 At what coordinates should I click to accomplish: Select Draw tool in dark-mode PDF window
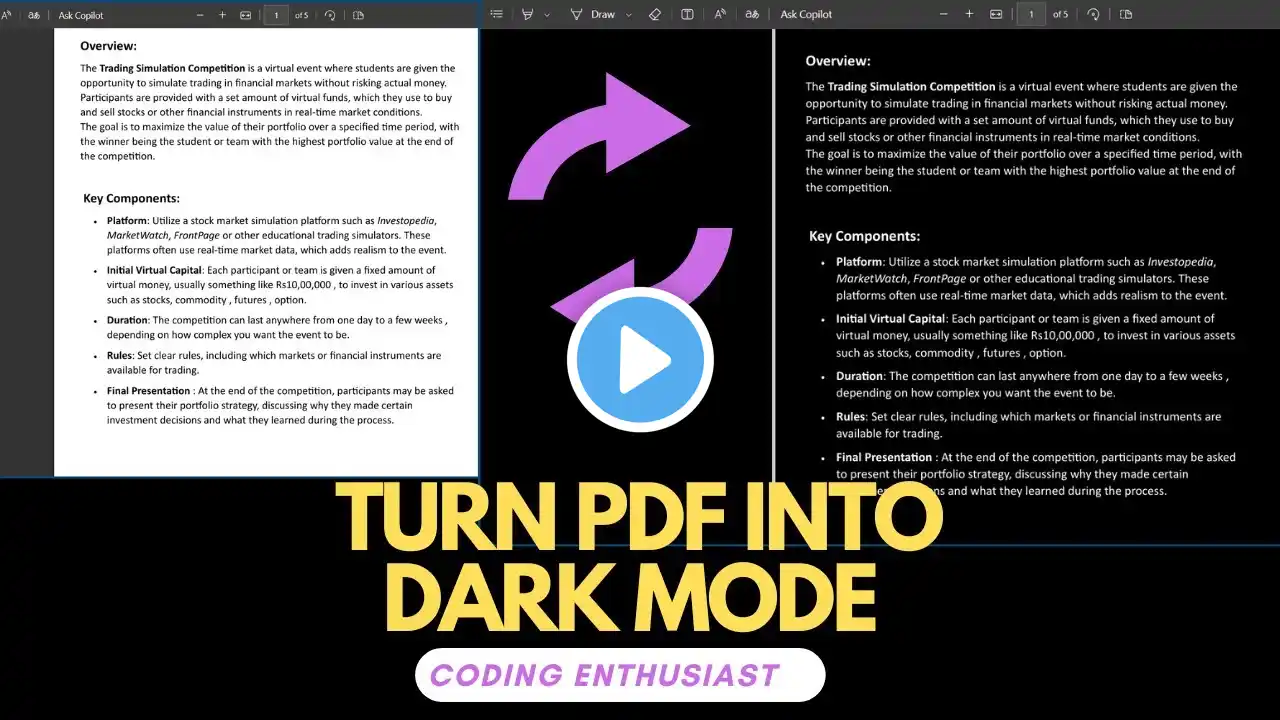pos(593,14)
